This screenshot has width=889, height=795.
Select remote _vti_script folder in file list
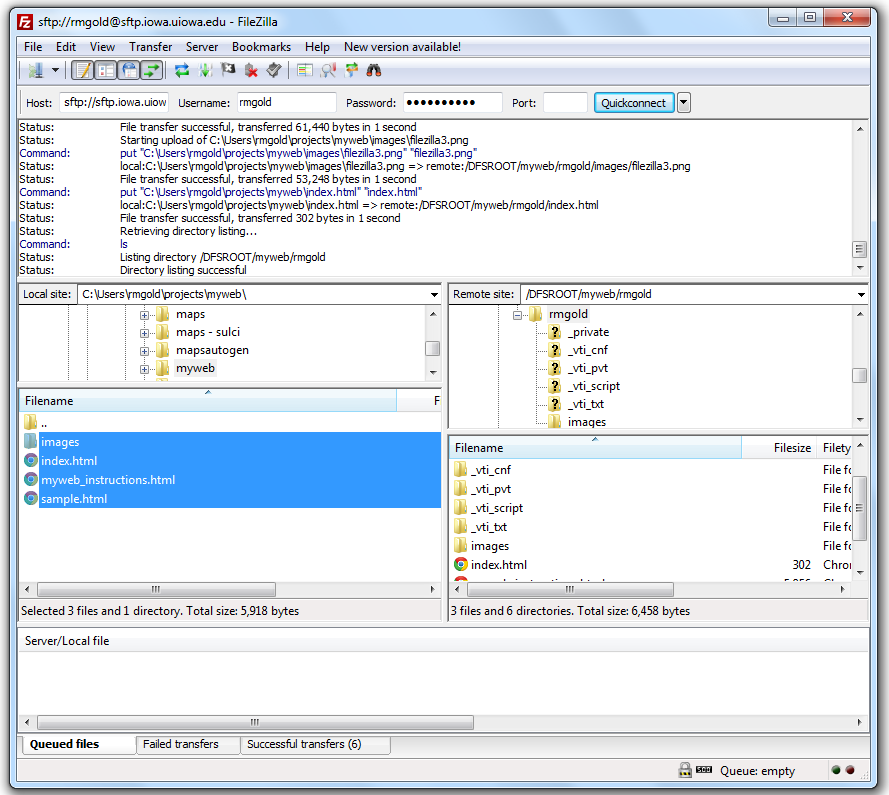[x=651, y=508]
